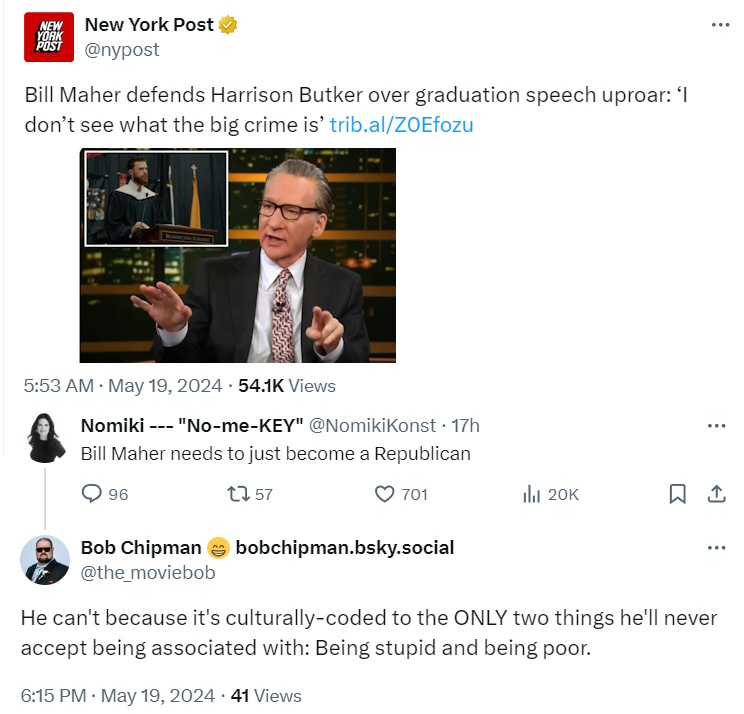Like Nomiki's tweet with the heart icon

(385, 493)
